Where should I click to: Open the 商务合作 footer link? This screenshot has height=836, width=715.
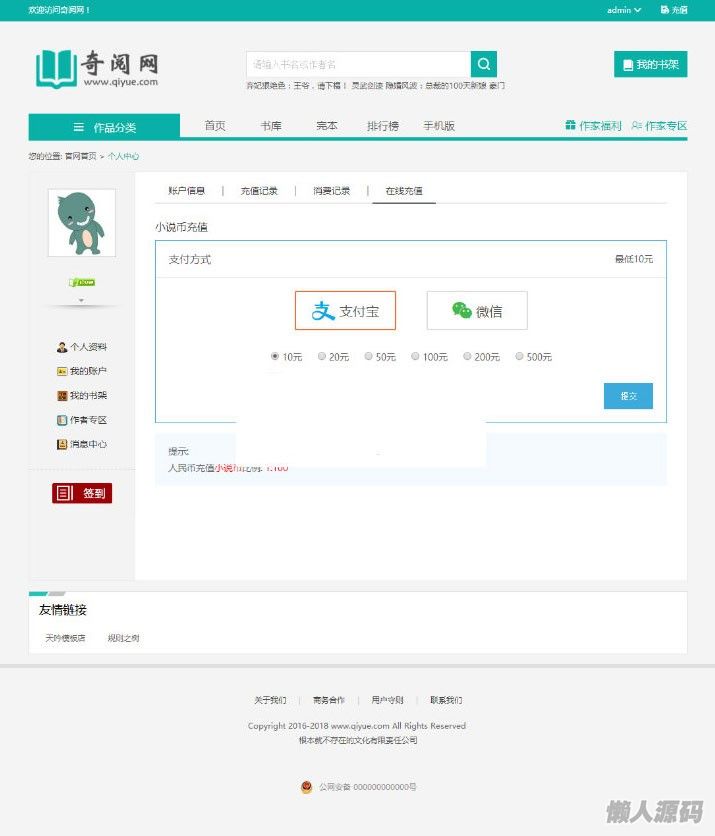[x=328, y=700]
